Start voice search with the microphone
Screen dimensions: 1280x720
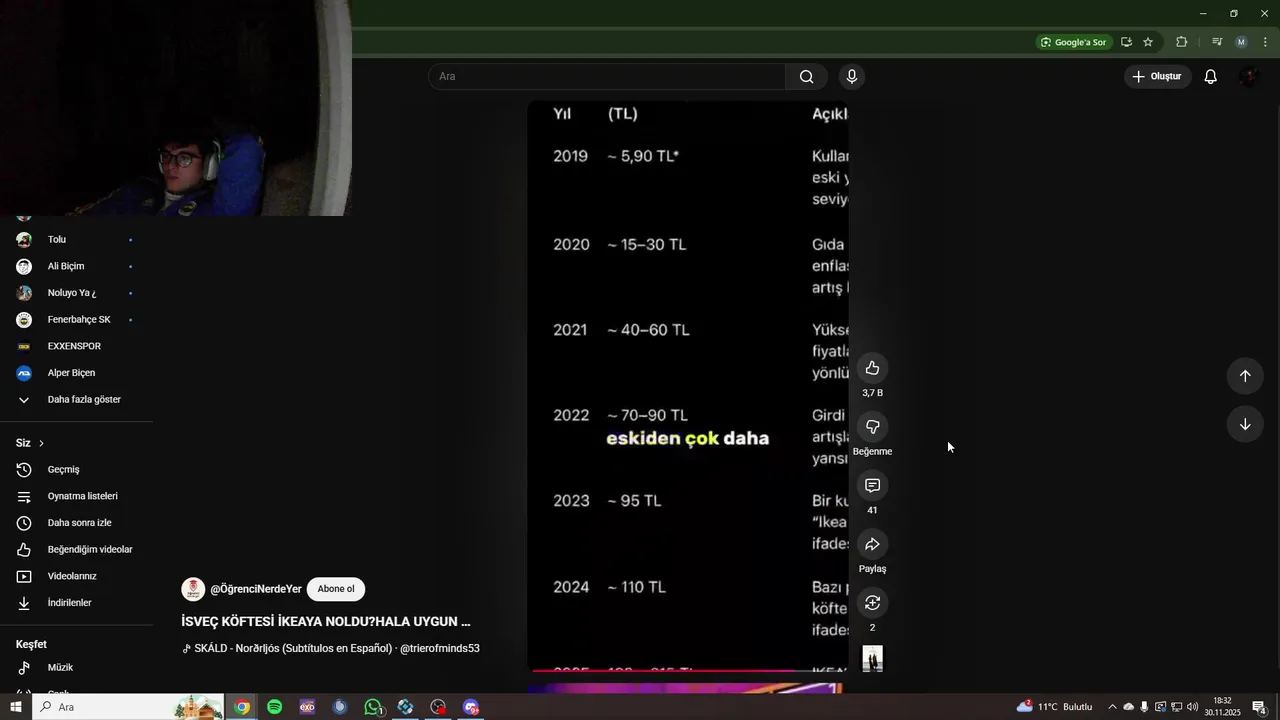point(852,77)
